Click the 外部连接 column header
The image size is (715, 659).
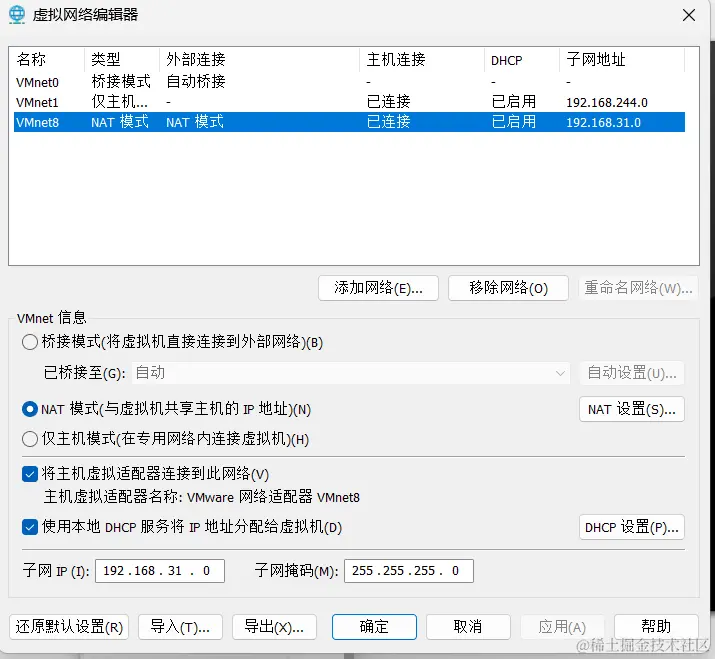tap(259, 60)
